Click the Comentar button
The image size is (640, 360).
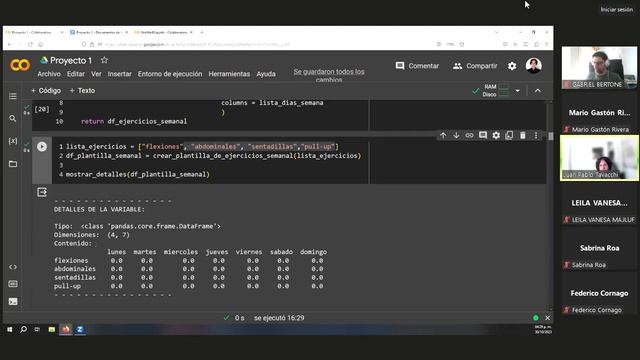417,66
